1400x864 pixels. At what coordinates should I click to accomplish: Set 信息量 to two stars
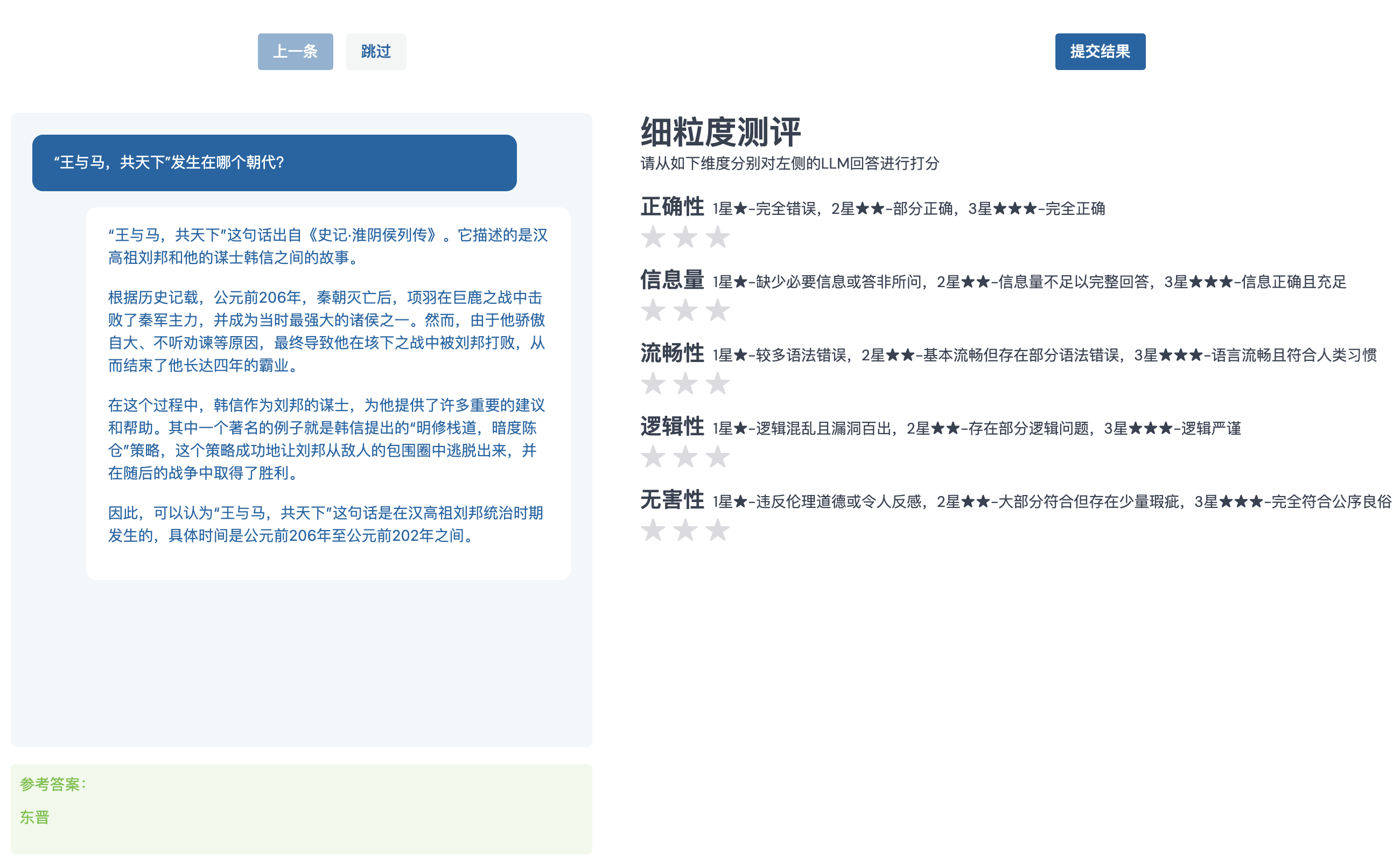point(685,310)
